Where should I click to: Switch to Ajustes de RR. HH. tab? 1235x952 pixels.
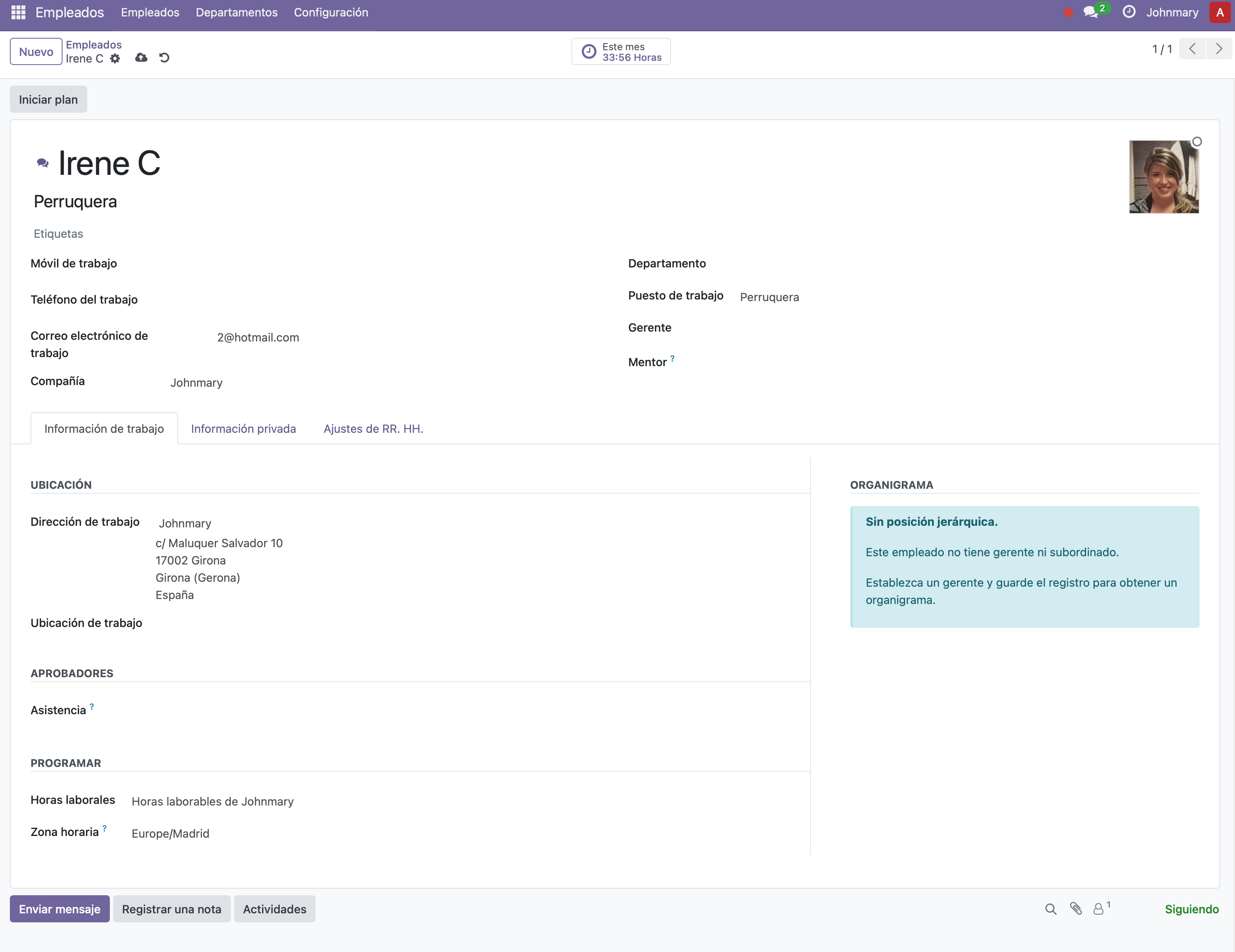(x=373, y=429)
